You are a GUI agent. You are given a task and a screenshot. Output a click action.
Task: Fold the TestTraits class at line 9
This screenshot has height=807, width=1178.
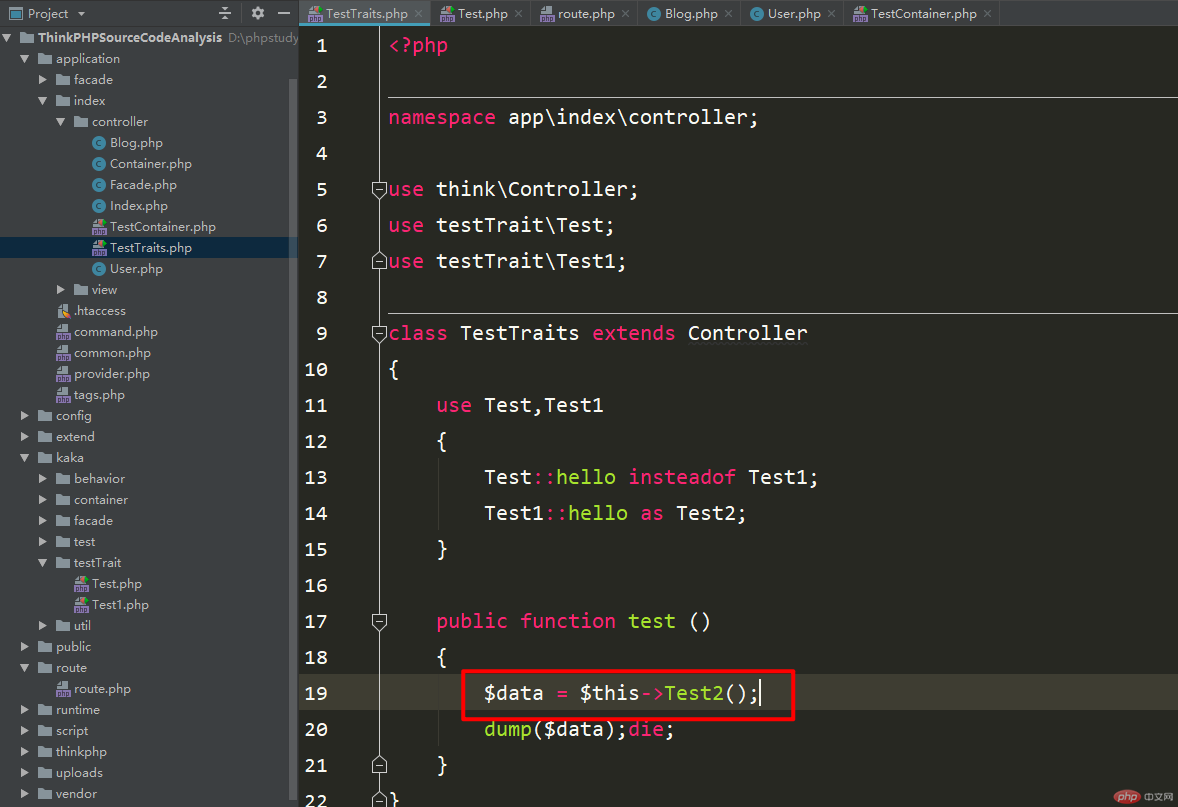point(379,334)
